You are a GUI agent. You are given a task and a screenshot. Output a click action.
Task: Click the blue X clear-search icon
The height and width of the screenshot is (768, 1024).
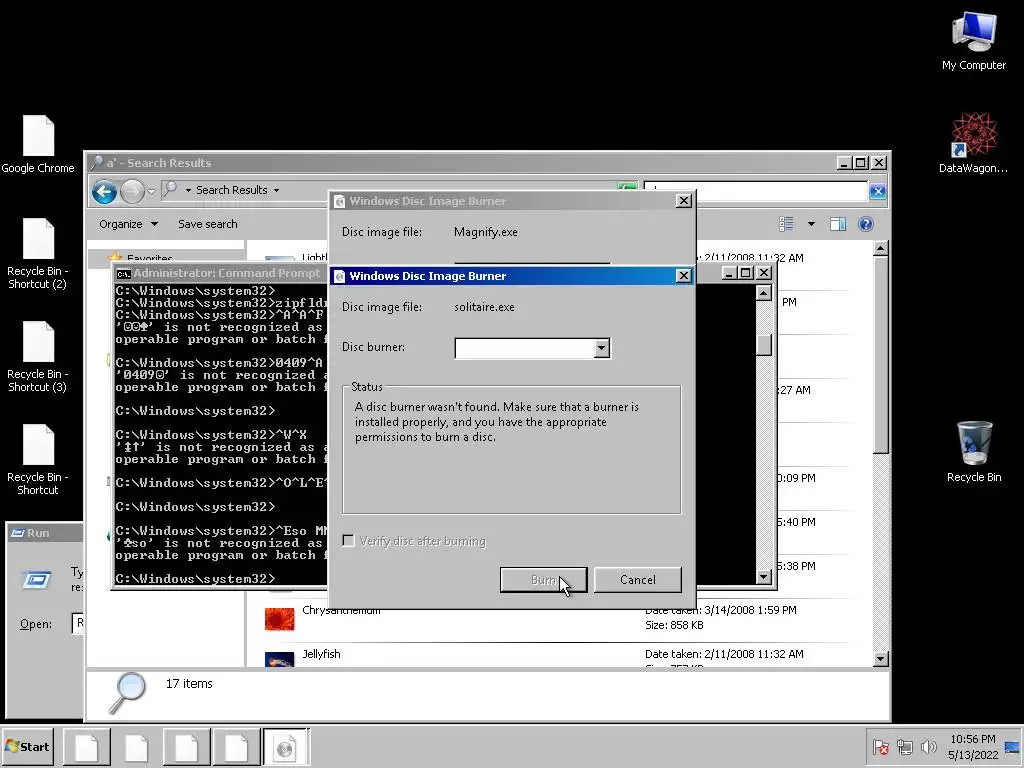tap(877, 191)
